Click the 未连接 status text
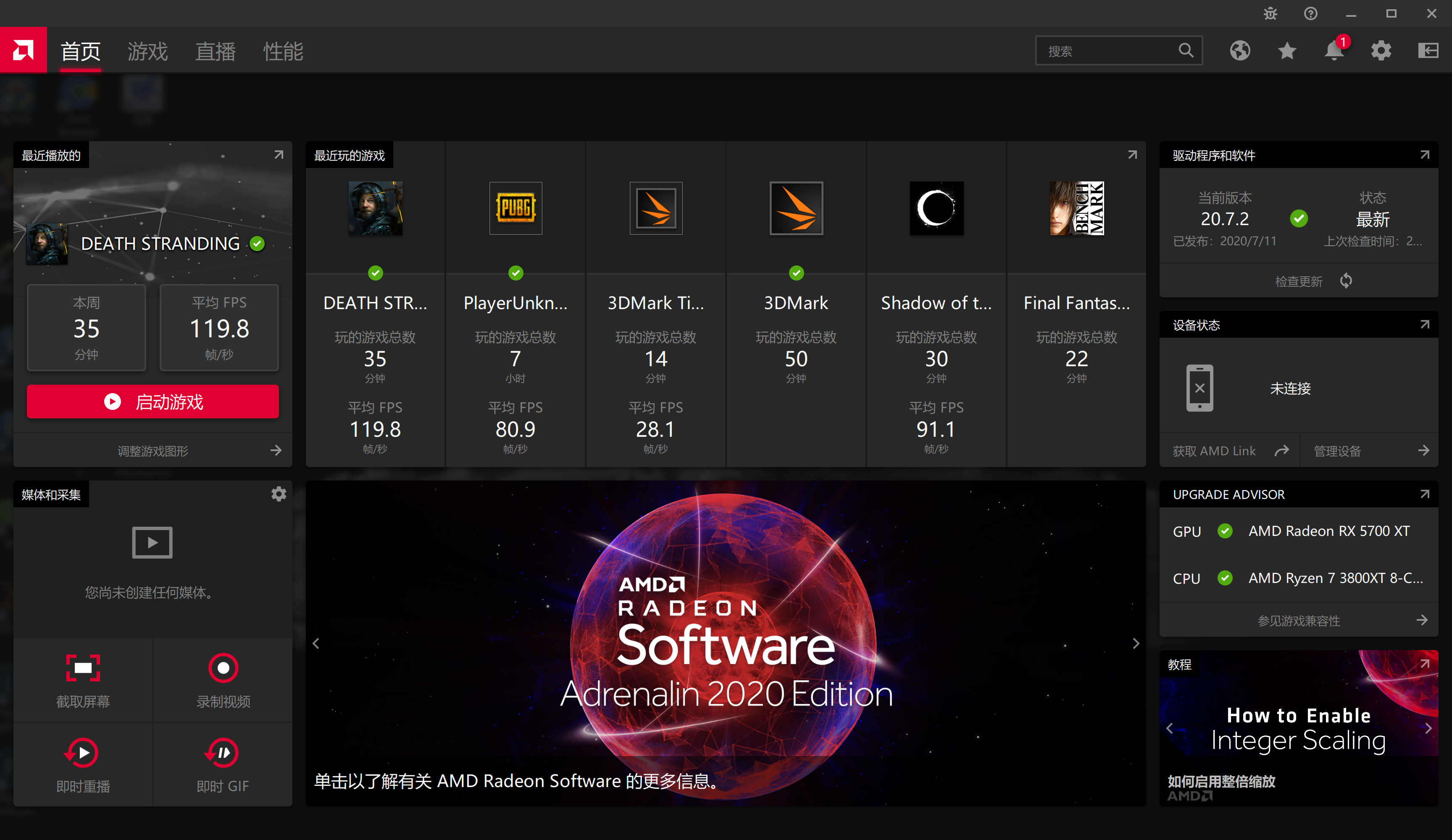 (x=1291, y=388)
